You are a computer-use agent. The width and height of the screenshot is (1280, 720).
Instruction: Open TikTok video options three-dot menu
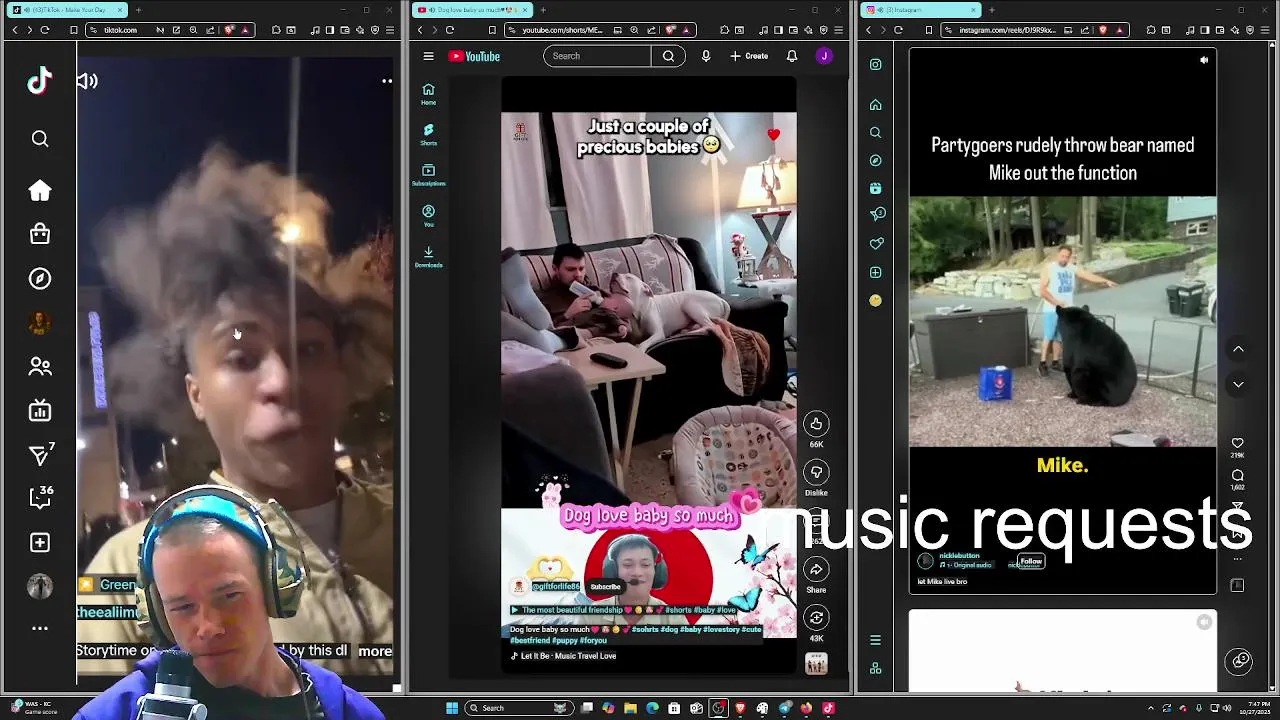click(387, 81)
